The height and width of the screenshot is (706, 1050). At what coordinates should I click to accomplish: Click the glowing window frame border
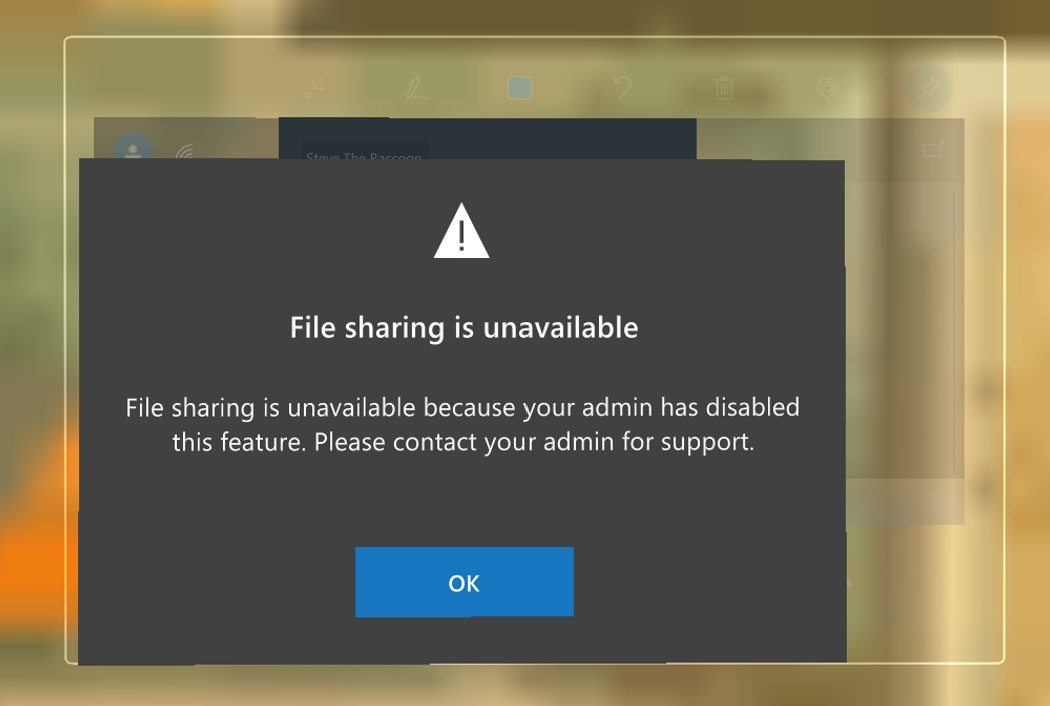(x=534, y=38)
